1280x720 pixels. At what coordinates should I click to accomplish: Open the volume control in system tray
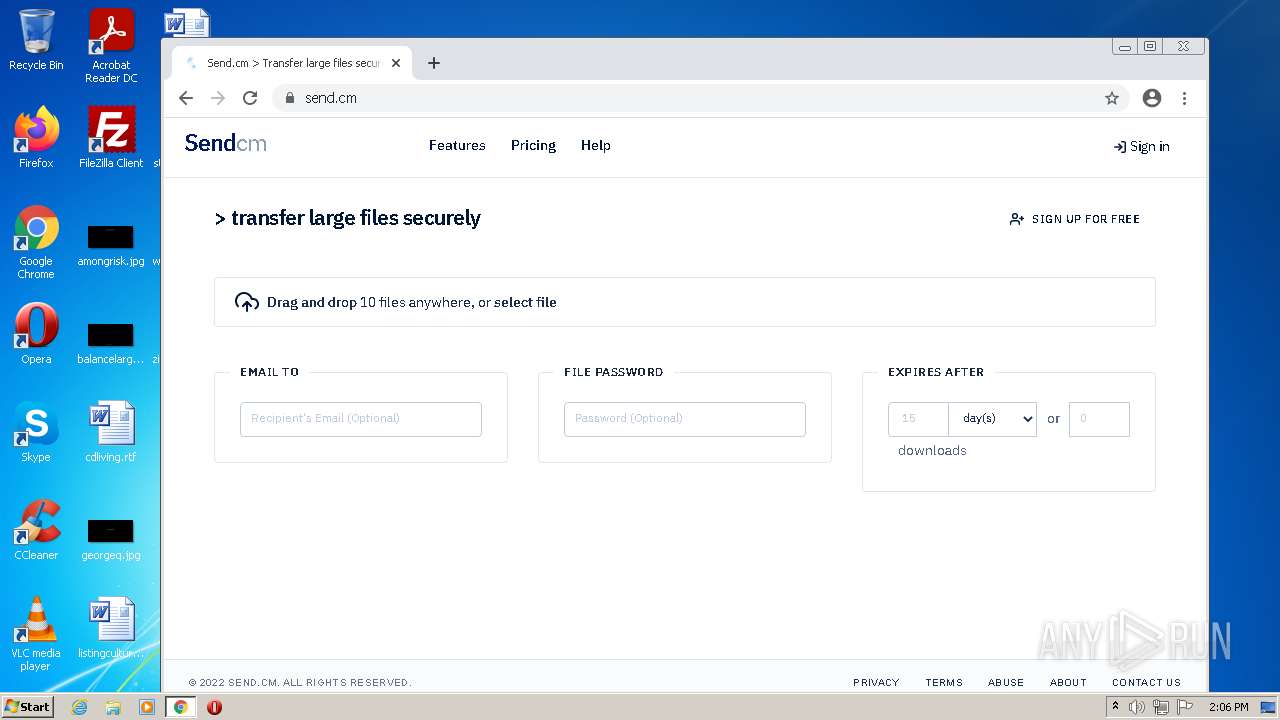point(1137,707)
